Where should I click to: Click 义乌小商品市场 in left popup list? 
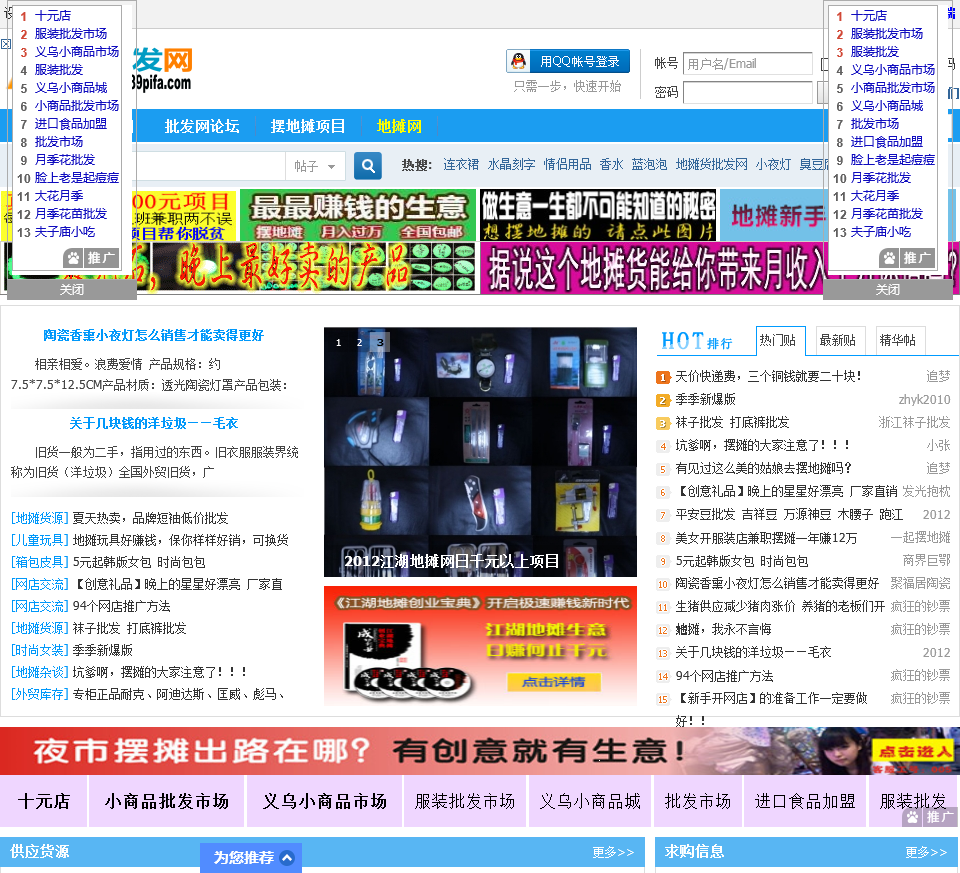point(77,52)
